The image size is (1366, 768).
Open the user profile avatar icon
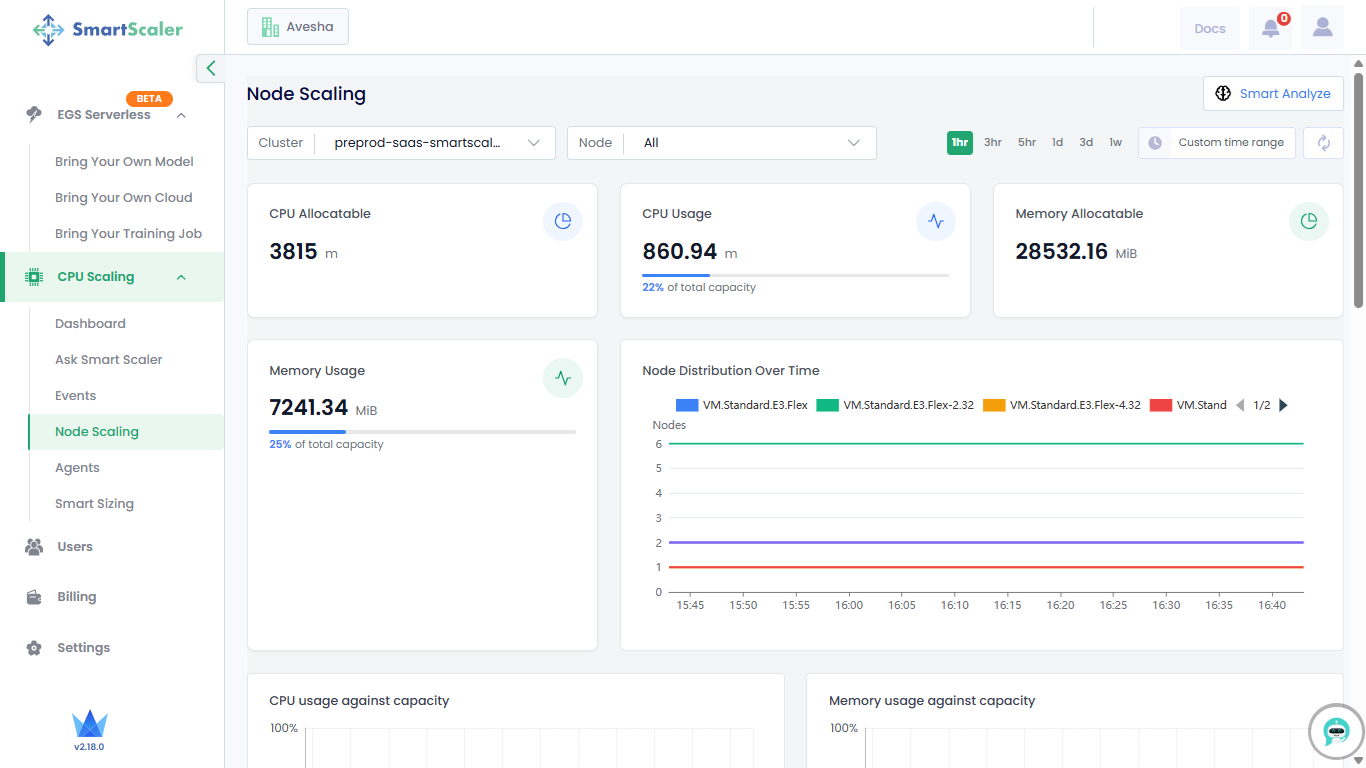(x=1322, y=28)
